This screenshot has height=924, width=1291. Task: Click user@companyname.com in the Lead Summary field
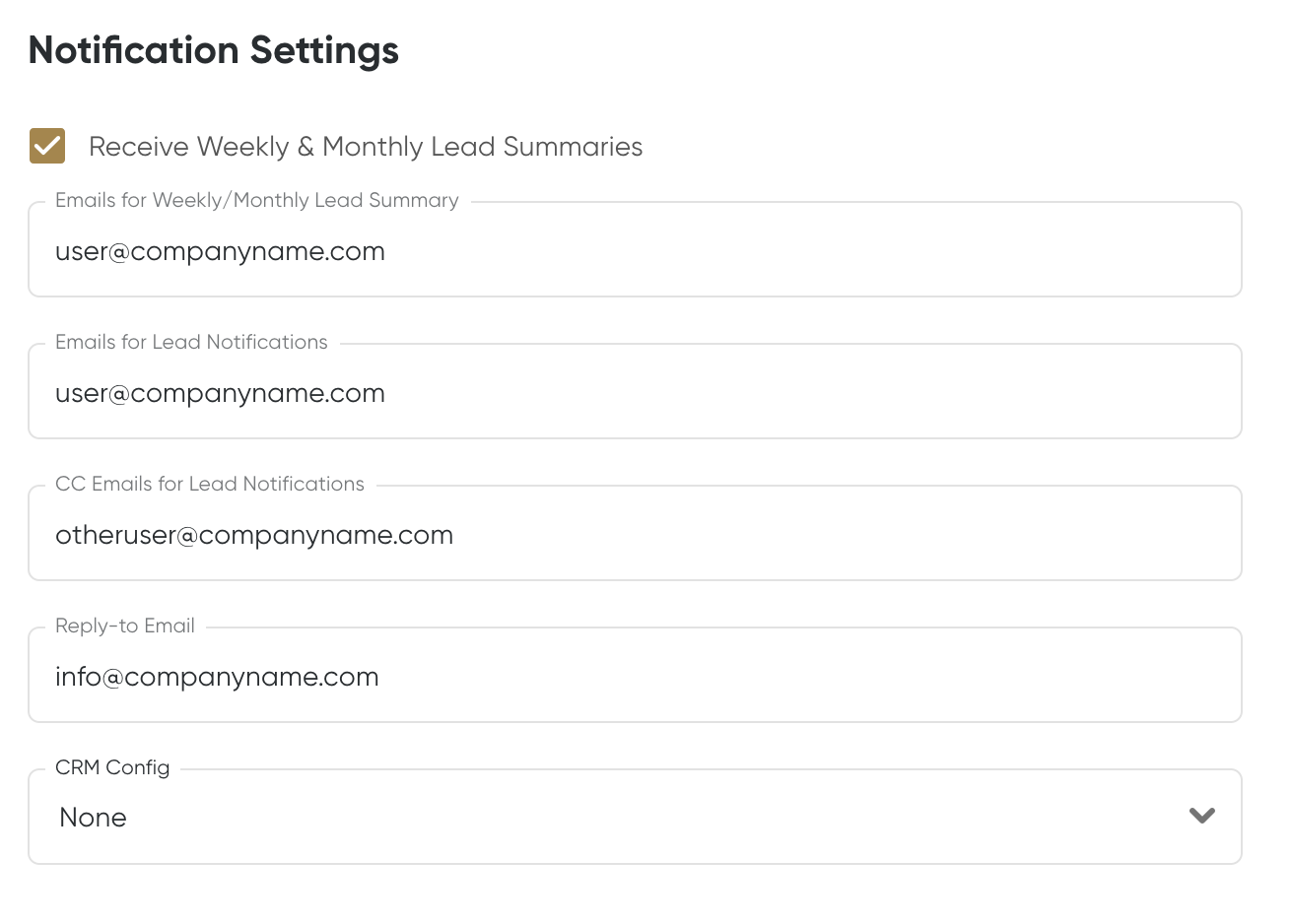(x=220, y=251)
